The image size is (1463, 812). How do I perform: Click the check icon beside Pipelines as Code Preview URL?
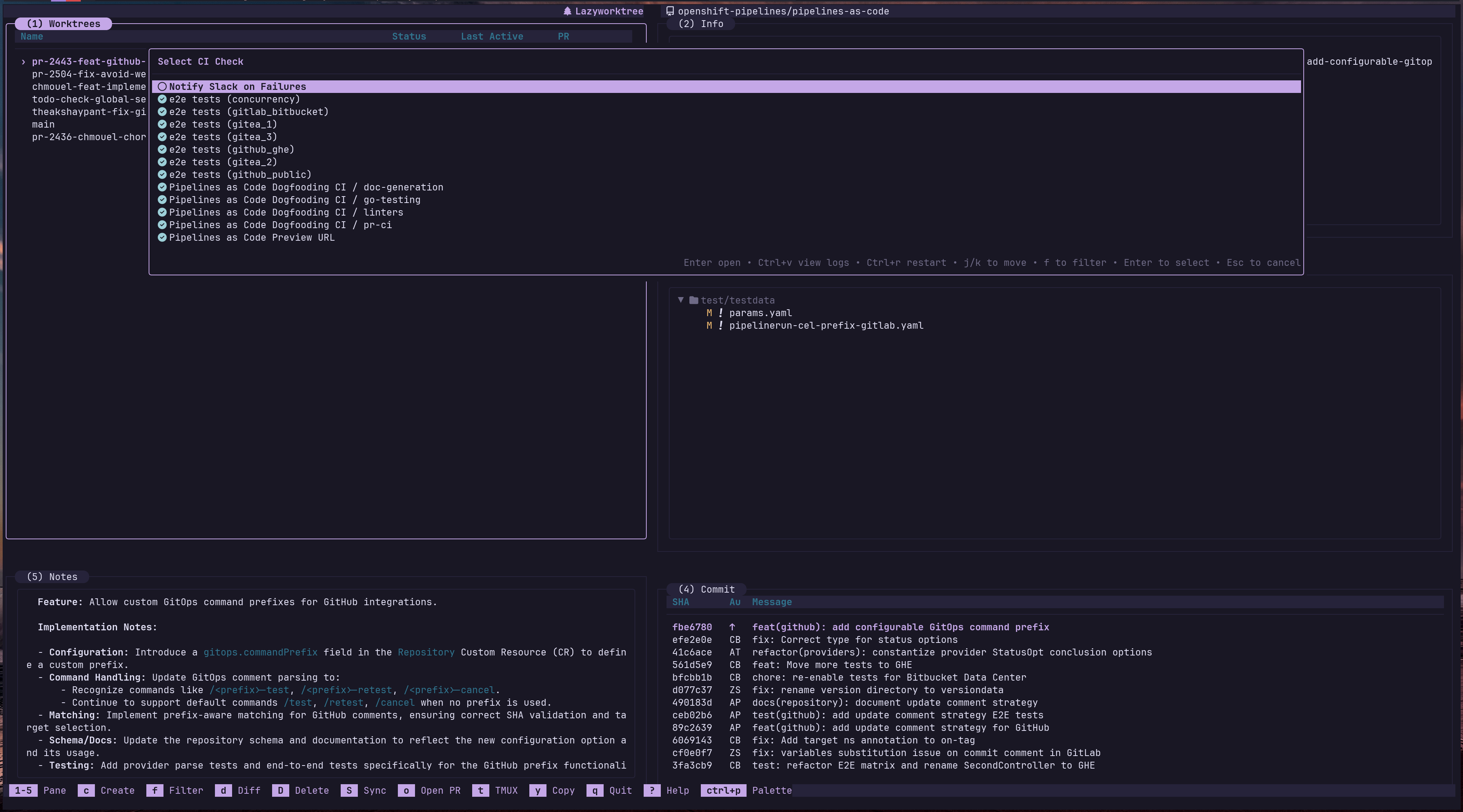(x=162, y=238)
